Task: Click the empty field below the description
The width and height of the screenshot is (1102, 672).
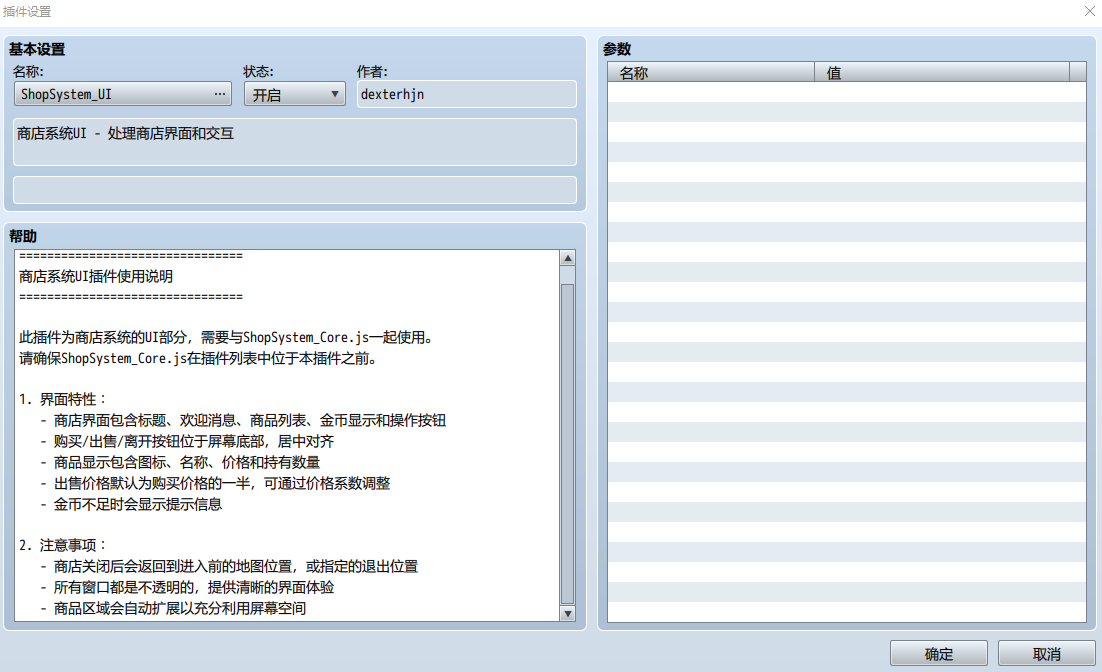Action: 295,190
